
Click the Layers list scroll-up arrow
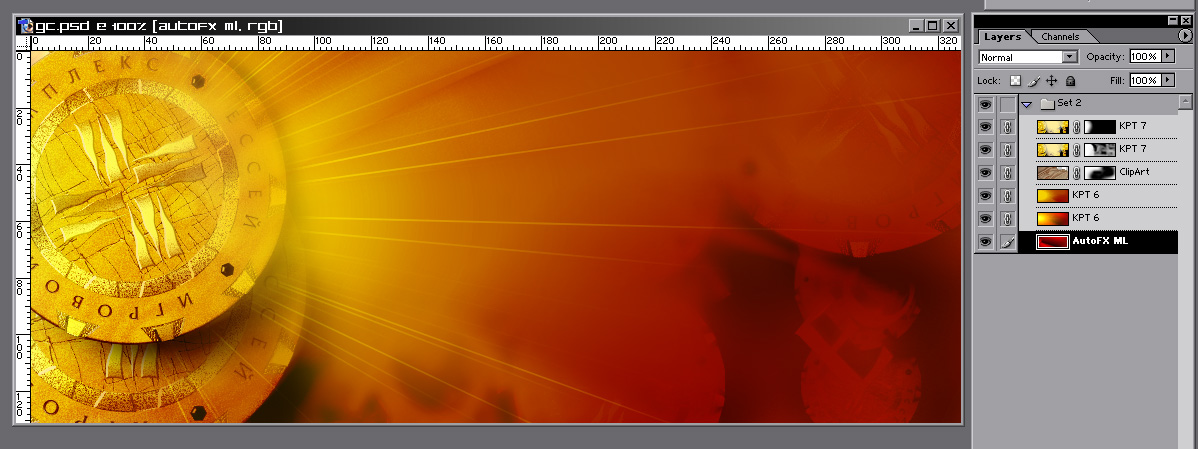[x=1186, y=102]
